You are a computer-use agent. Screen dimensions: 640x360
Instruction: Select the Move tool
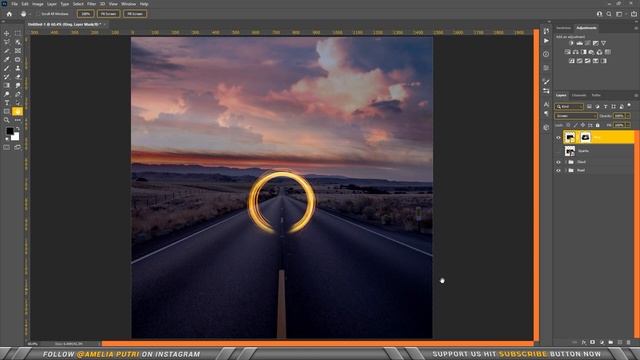pyautogui.click(x=7, y=33)
